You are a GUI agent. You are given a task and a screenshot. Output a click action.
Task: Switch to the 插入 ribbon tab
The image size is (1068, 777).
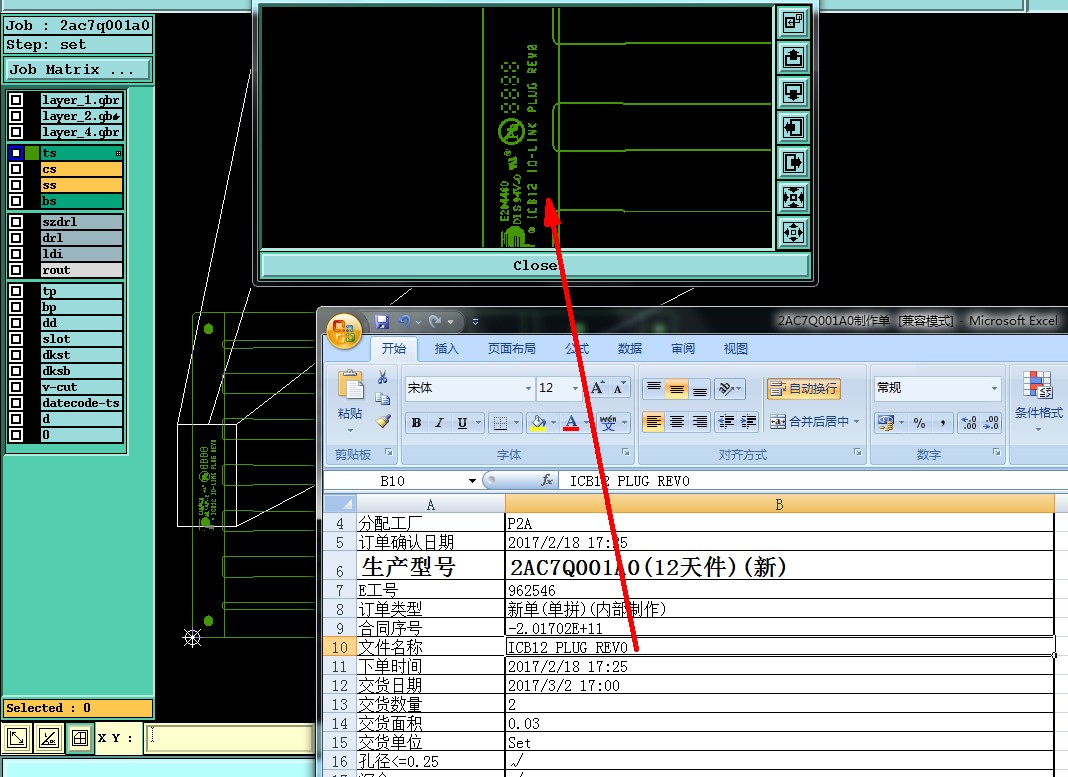pos(446,349)
